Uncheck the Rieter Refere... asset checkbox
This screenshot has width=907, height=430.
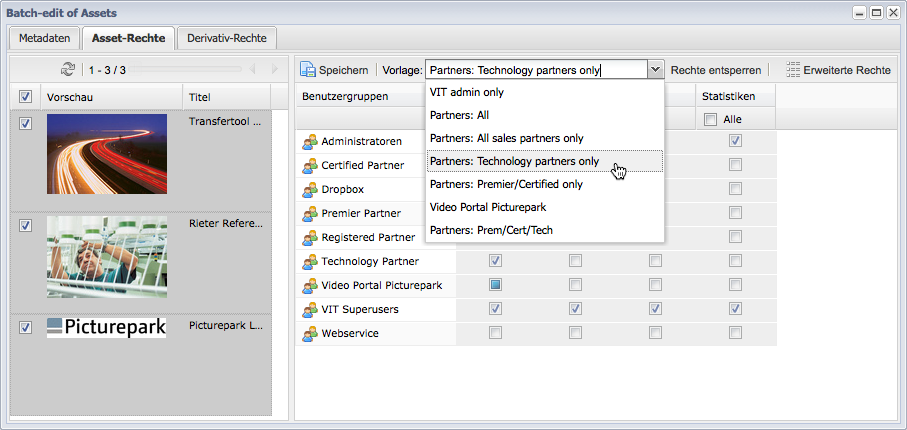click(x=25, y=226)
